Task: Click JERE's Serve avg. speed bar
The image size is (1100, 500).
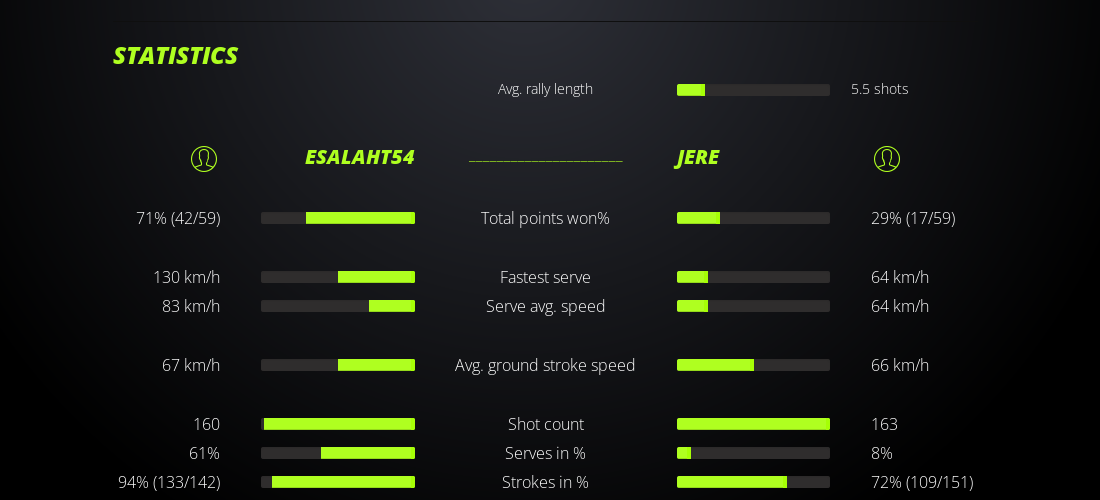Action: coord(753,306)
